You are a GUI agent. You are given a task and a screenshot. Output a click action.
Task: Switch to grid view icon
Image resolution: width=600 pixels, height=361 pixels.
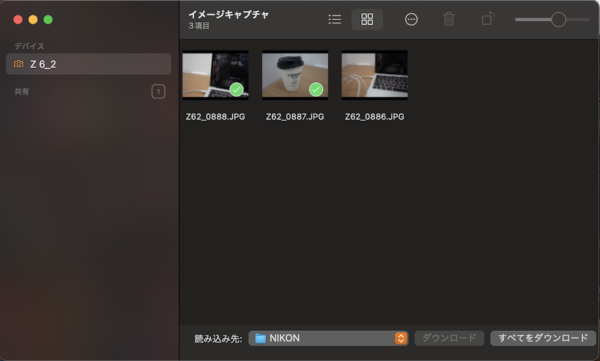pyautogui.click(x=367, y=19)
